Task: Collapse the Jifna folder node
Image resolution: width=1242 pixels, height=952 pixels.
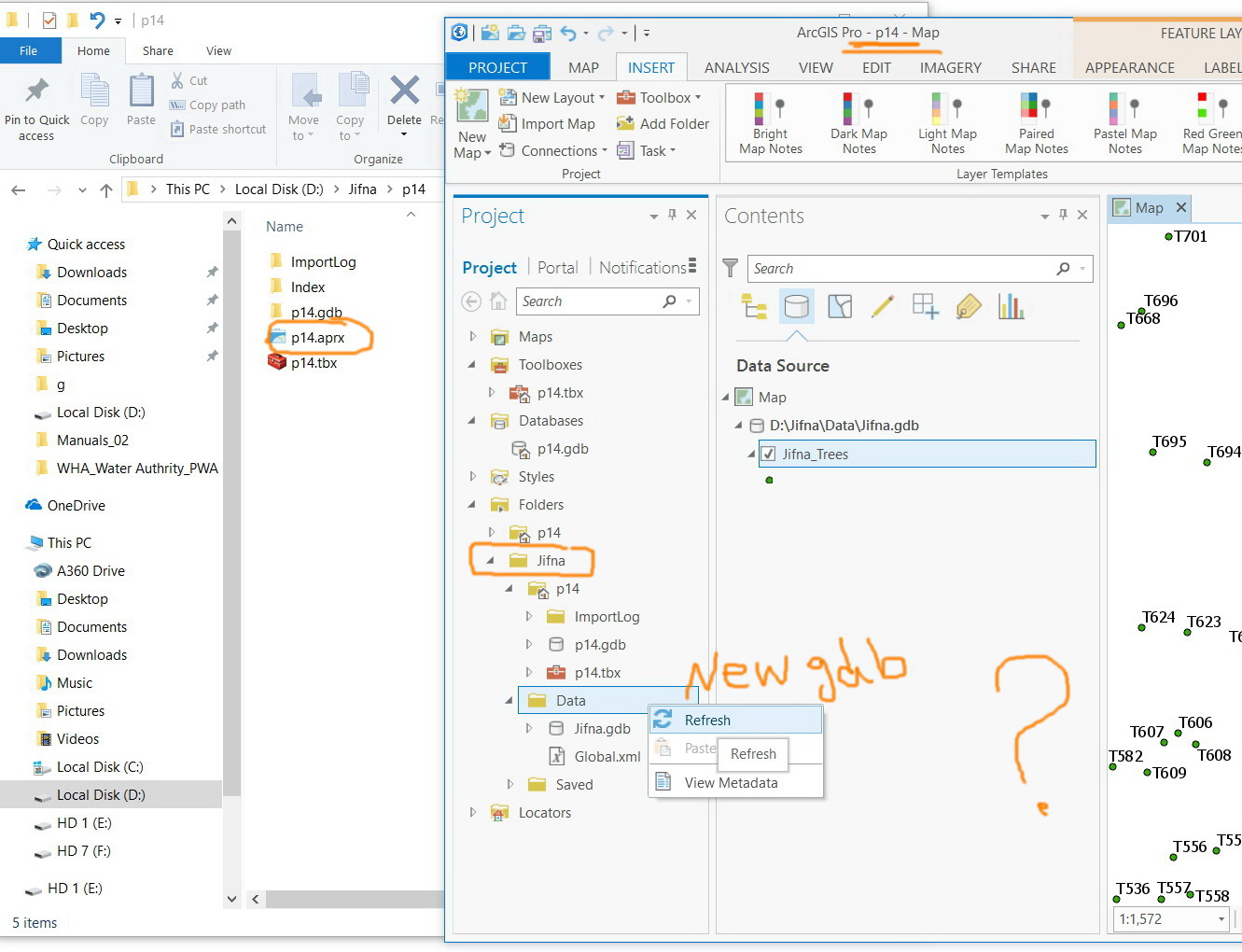Action: 491,560
